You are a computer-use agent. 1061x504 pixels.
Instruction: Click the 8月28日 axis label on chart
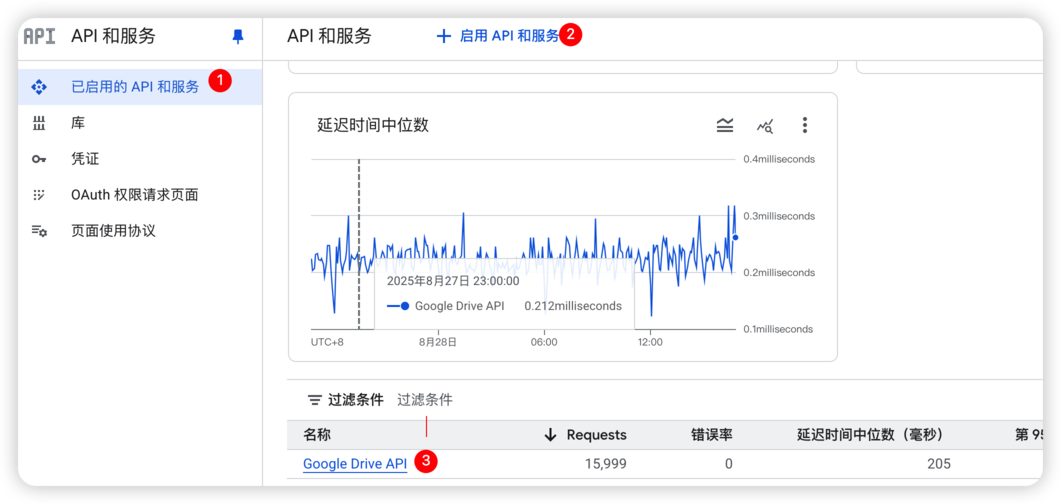tap(438, 342)
